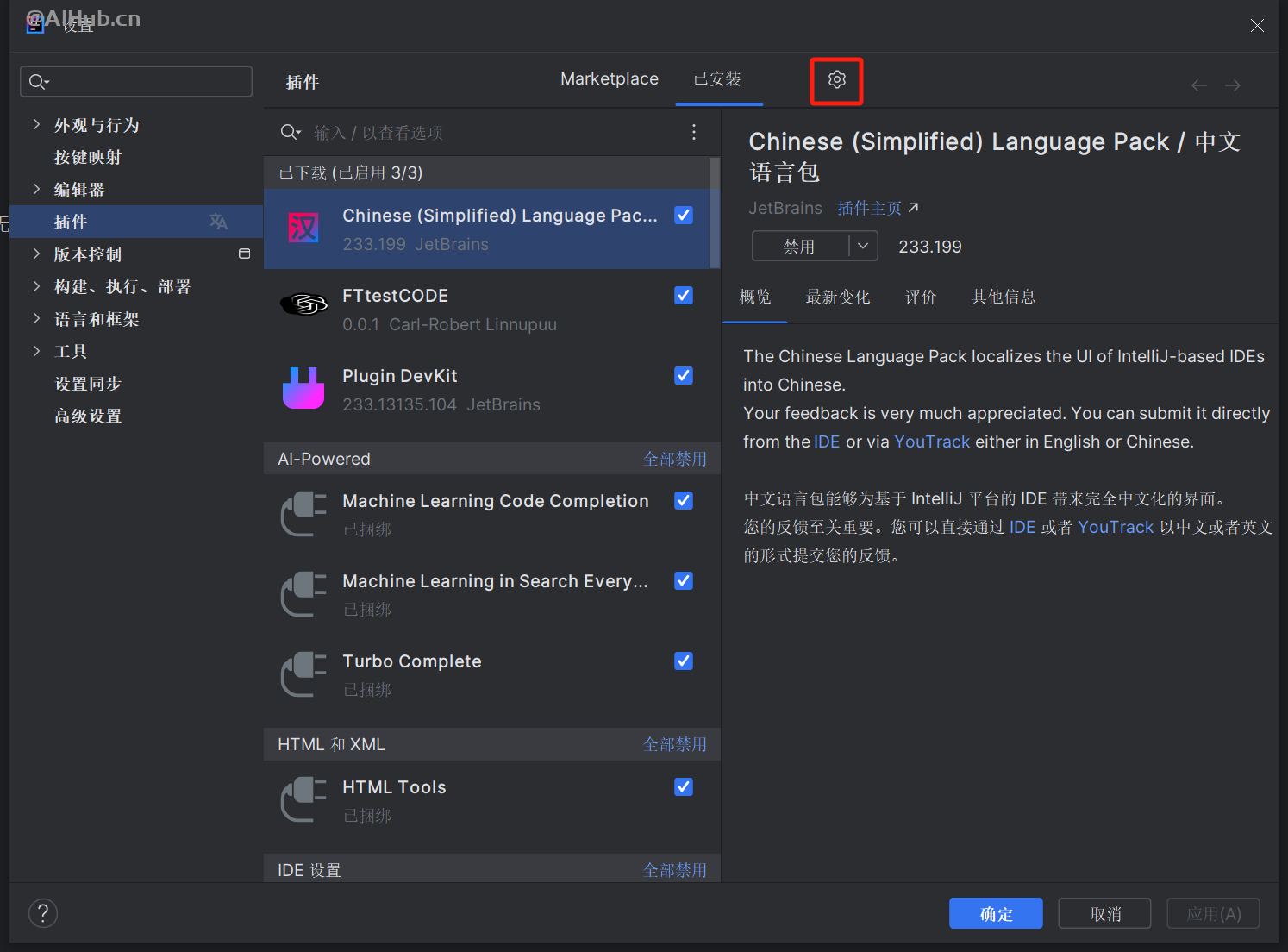Open the 概览 tab
The image size is (1288, 952).
pos(755,297)
